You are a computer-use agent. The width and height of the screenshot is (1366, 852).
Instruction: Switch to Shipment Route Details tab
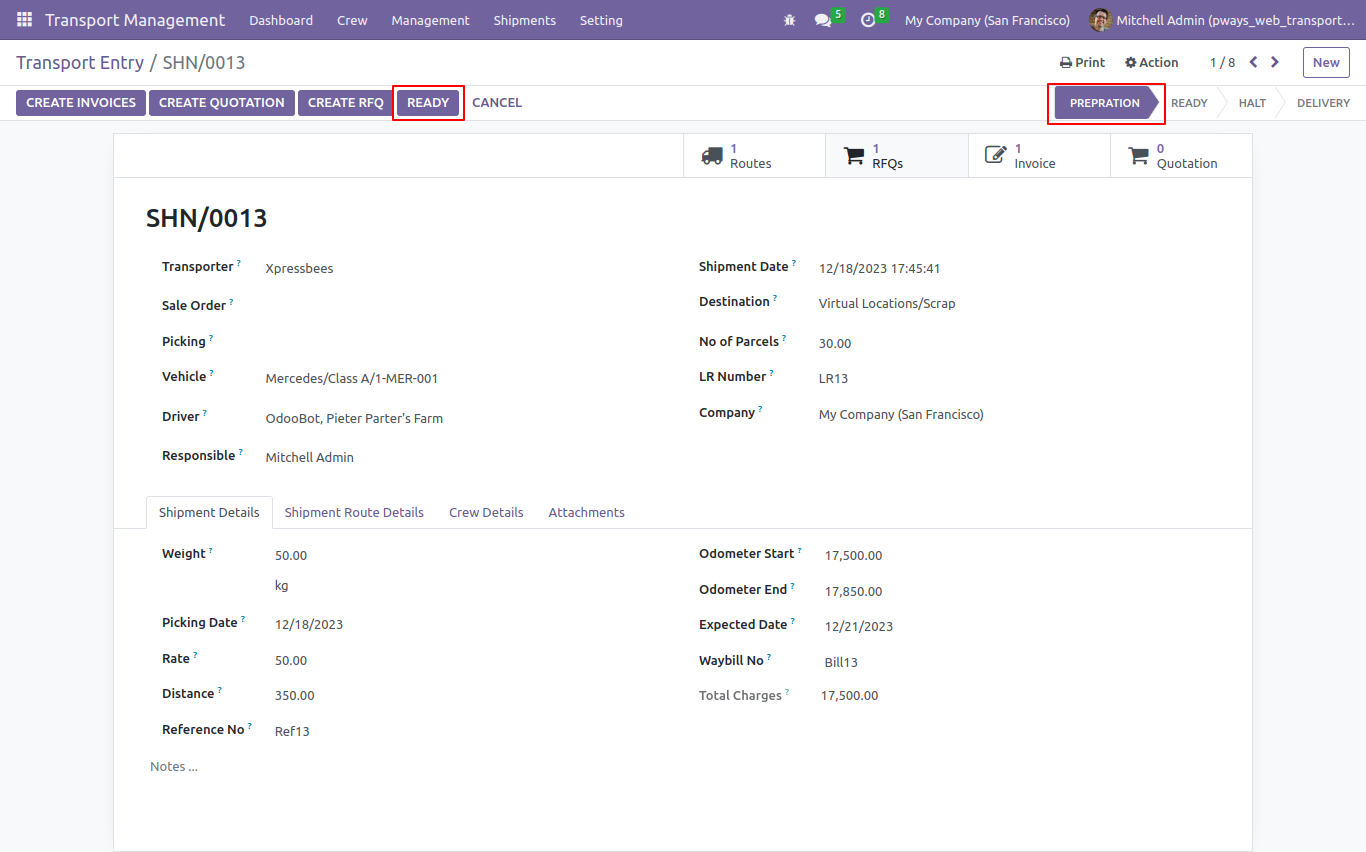[x=354, y=512]
